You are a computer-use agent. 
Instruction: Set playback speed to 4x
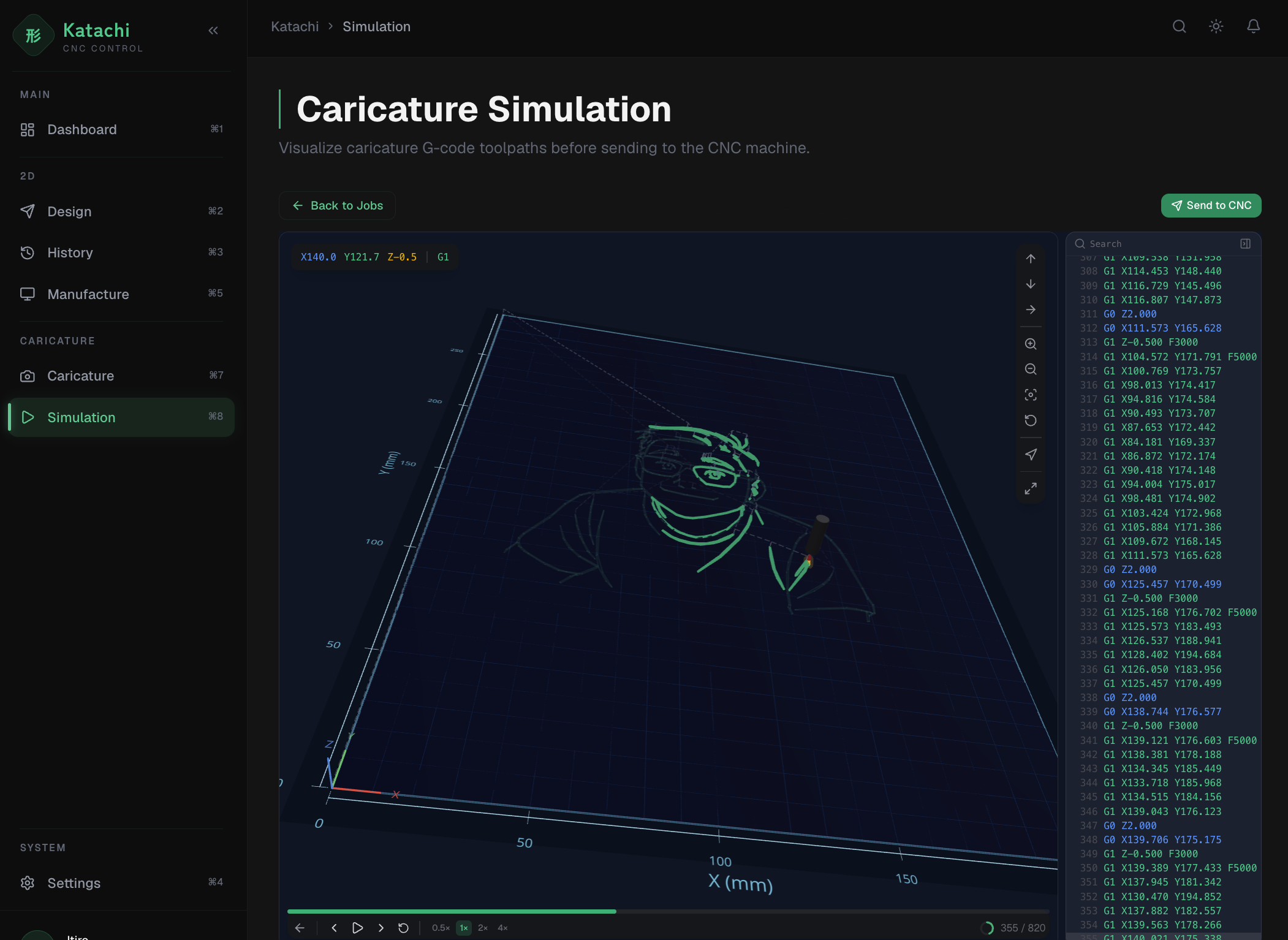[x=502, y=928]
